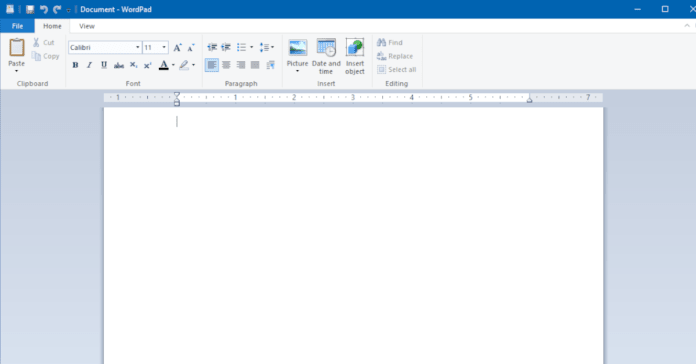Image resolution: width=696 pixels, height=364 pixels.
Task: Open the line spacing menu
Action: (x=266, y=47)
